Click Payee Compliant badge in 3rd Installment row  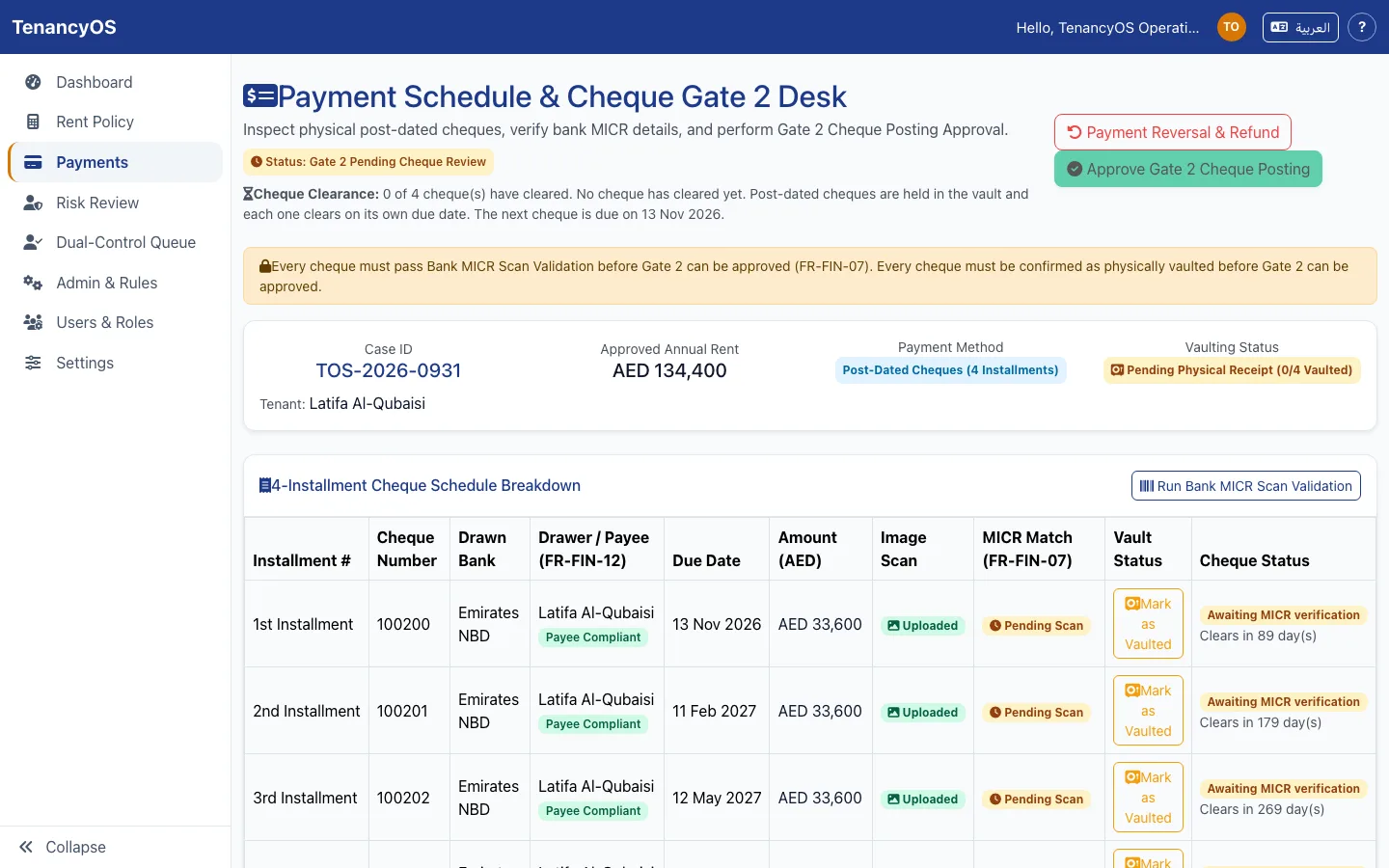593,811
